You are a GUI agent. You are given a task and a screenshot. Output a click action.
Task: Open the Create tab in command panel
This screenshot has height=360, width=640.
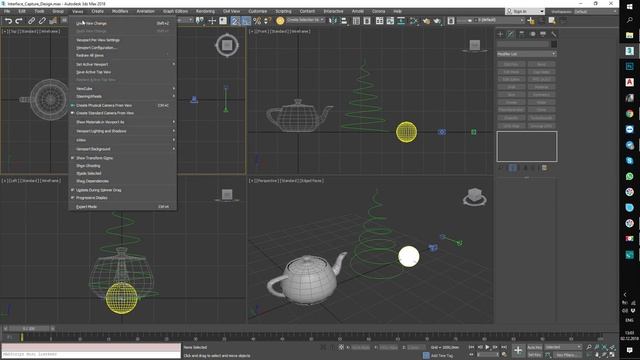500,34
